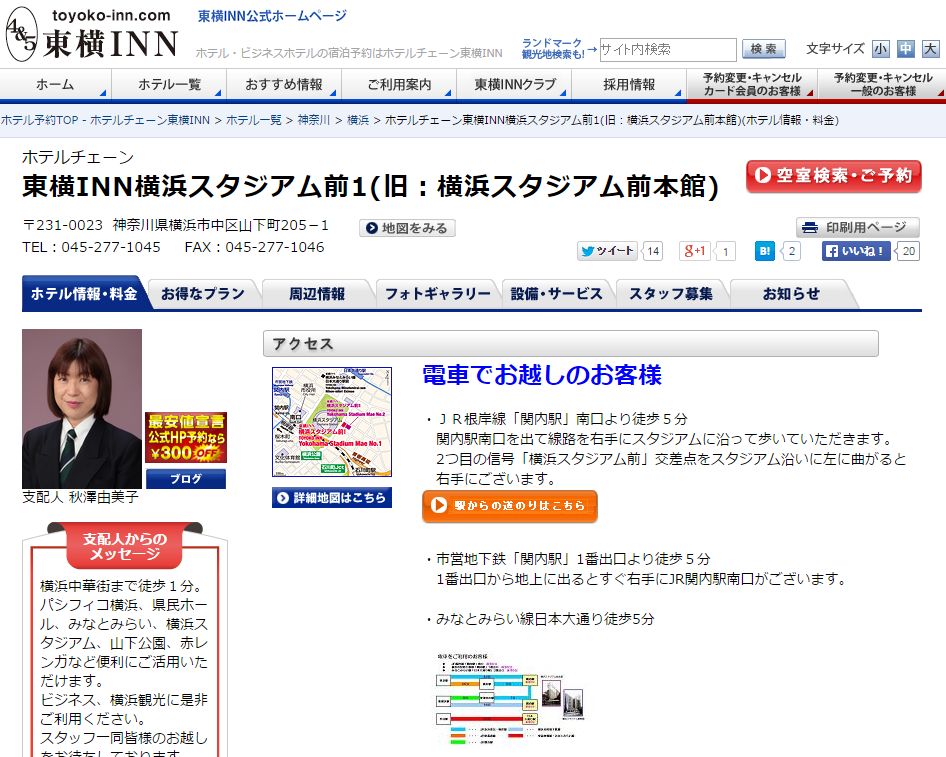
Task: Open the access map thumbnail
Action: (332, 422)
